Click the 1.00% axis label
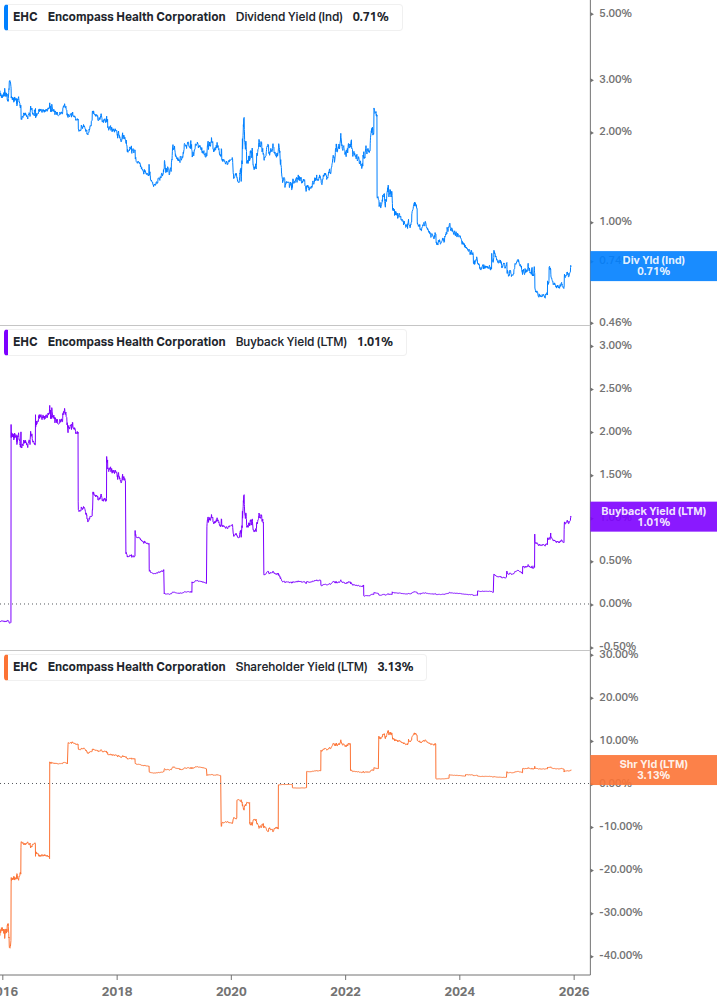 point(615,222)
